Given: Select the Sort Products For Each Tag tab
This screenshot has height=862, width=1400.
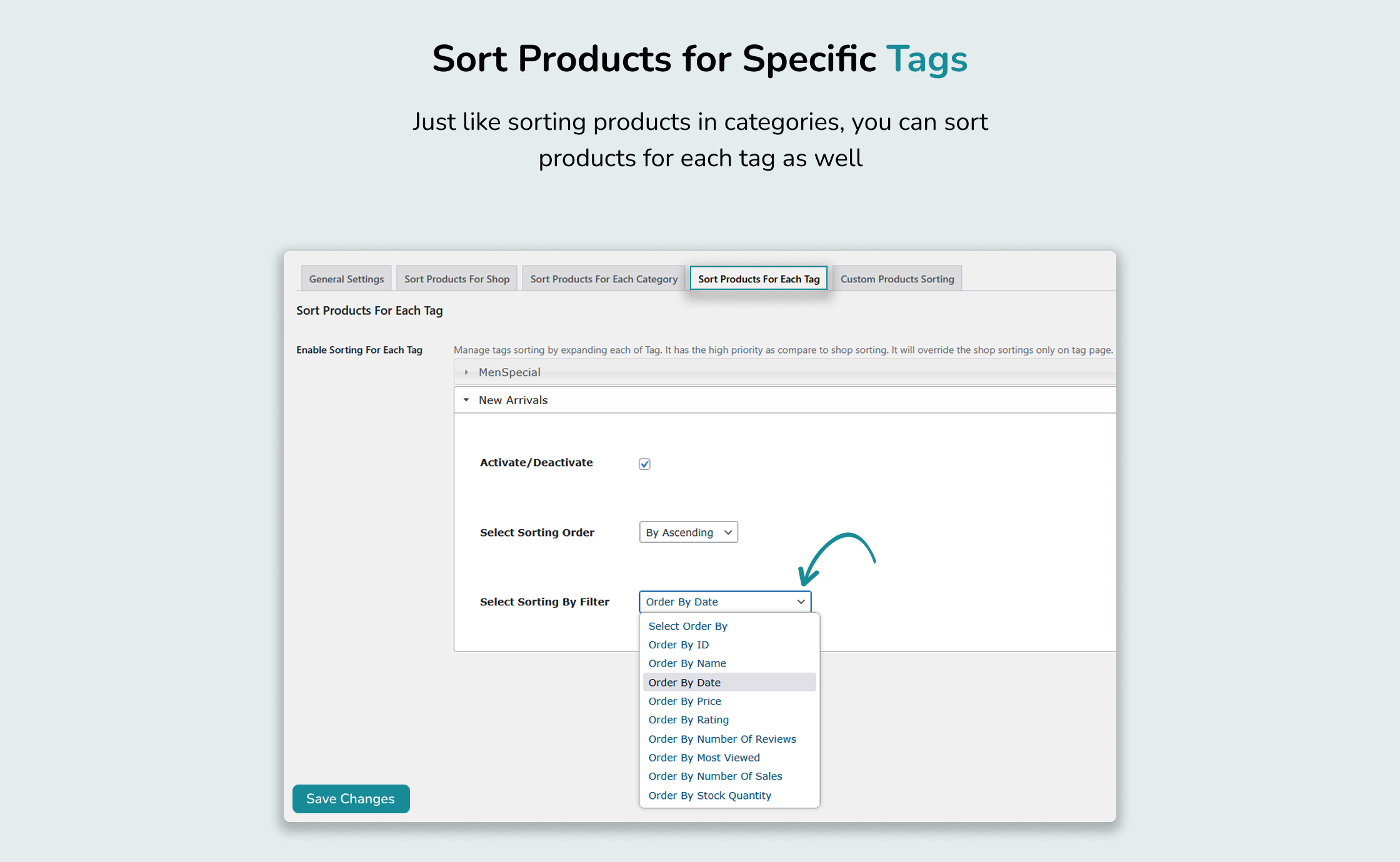Looking at the screenshot, I should coord(758,279).
